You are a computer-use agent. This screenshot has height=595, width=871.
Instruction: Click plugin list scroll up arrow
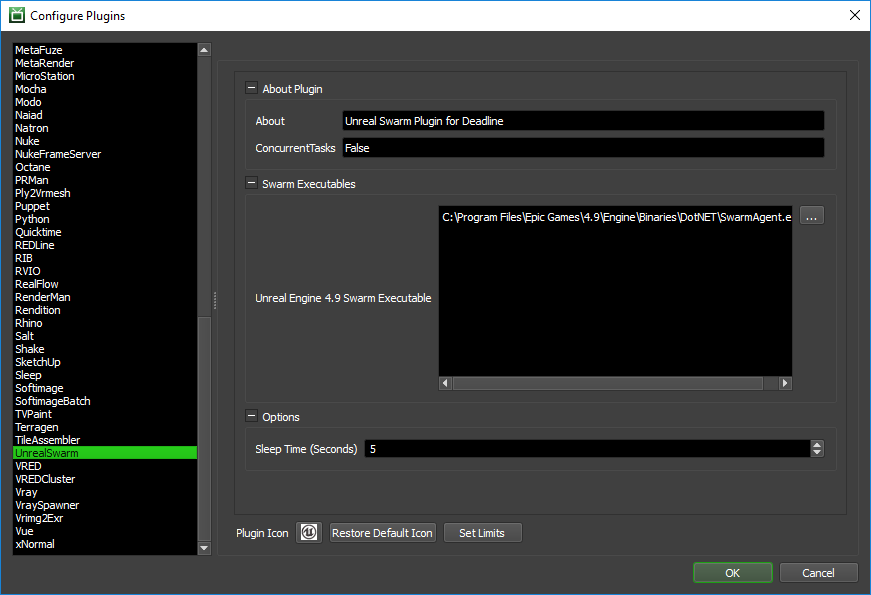coord(204,50)
